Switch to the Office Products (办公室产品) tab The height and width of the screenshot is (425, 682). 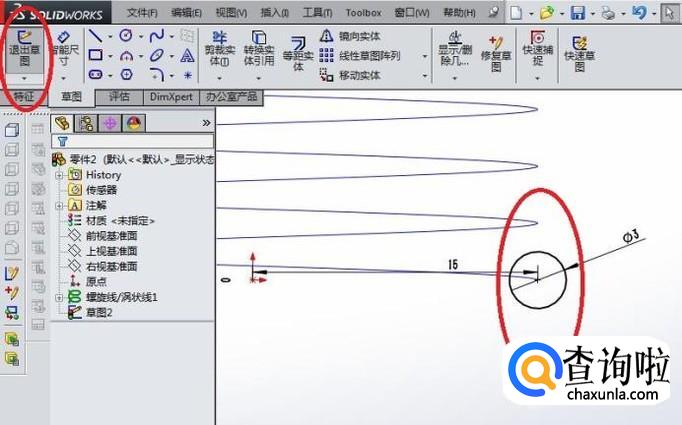pyautogui.click(x=231, y=97)
